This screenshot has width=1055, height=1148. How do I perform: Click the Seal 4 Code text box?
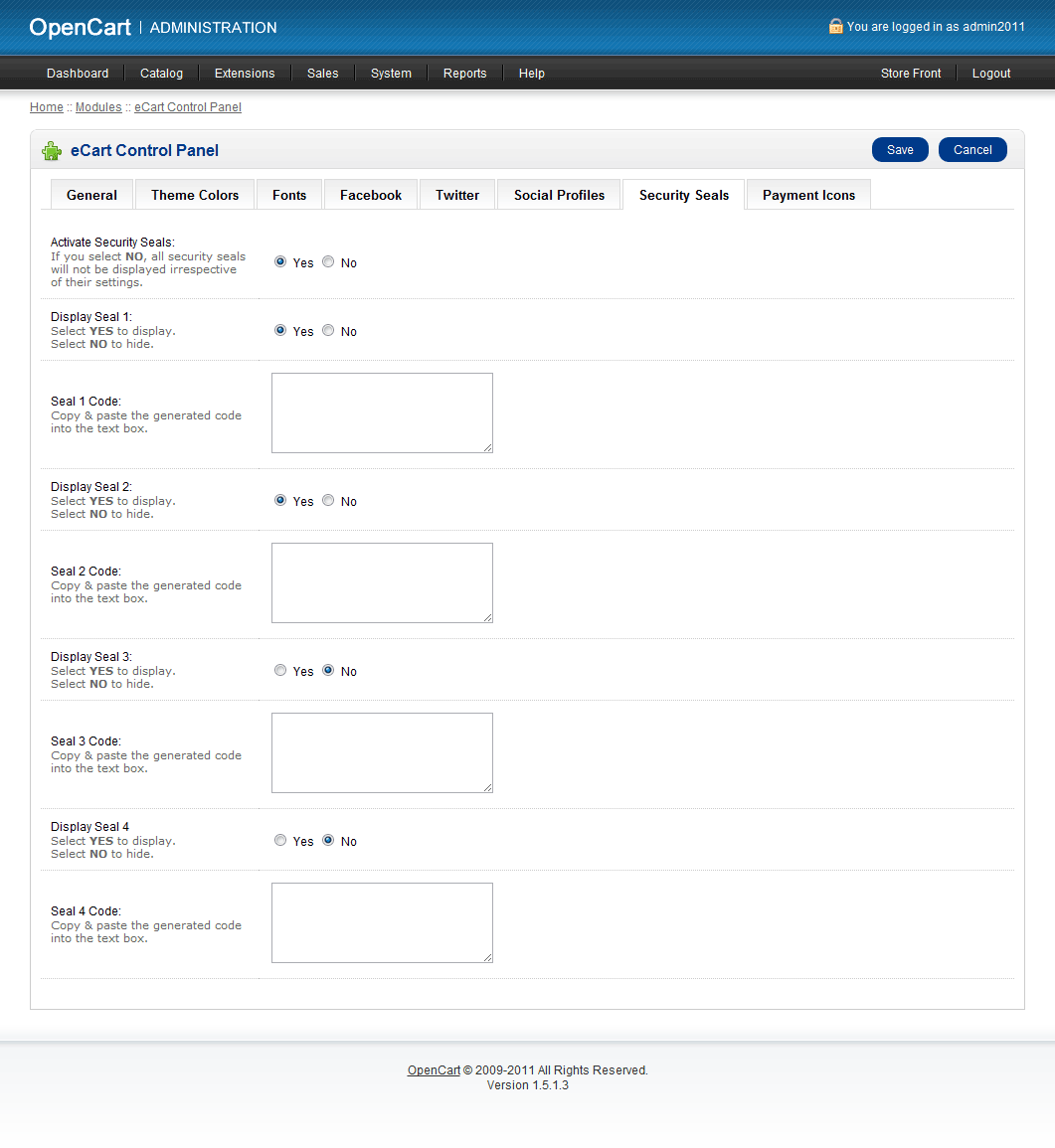(x=383, y=922)
